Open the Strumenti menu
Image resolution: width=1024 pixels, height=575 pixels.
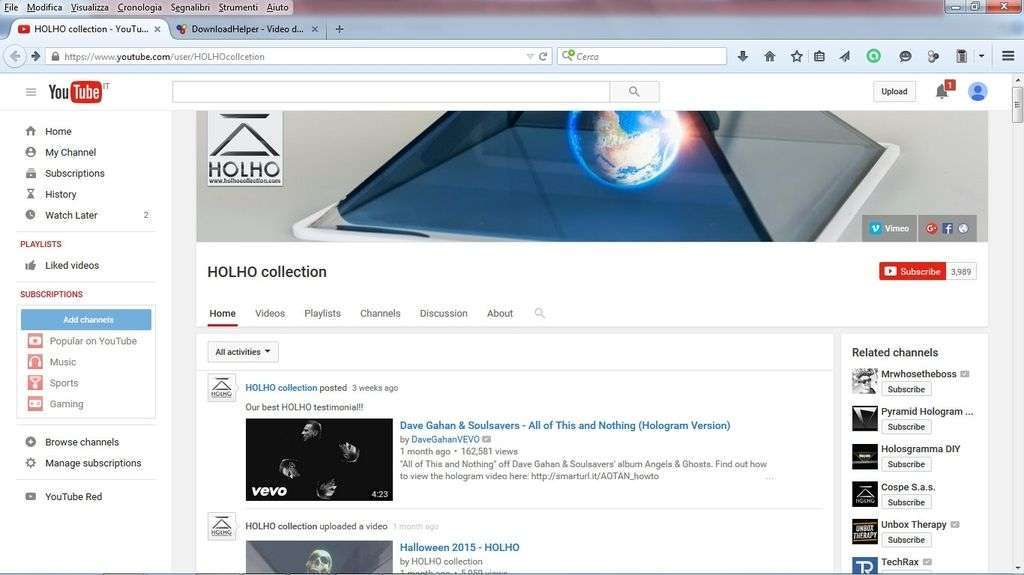click(x=238, y=7)
